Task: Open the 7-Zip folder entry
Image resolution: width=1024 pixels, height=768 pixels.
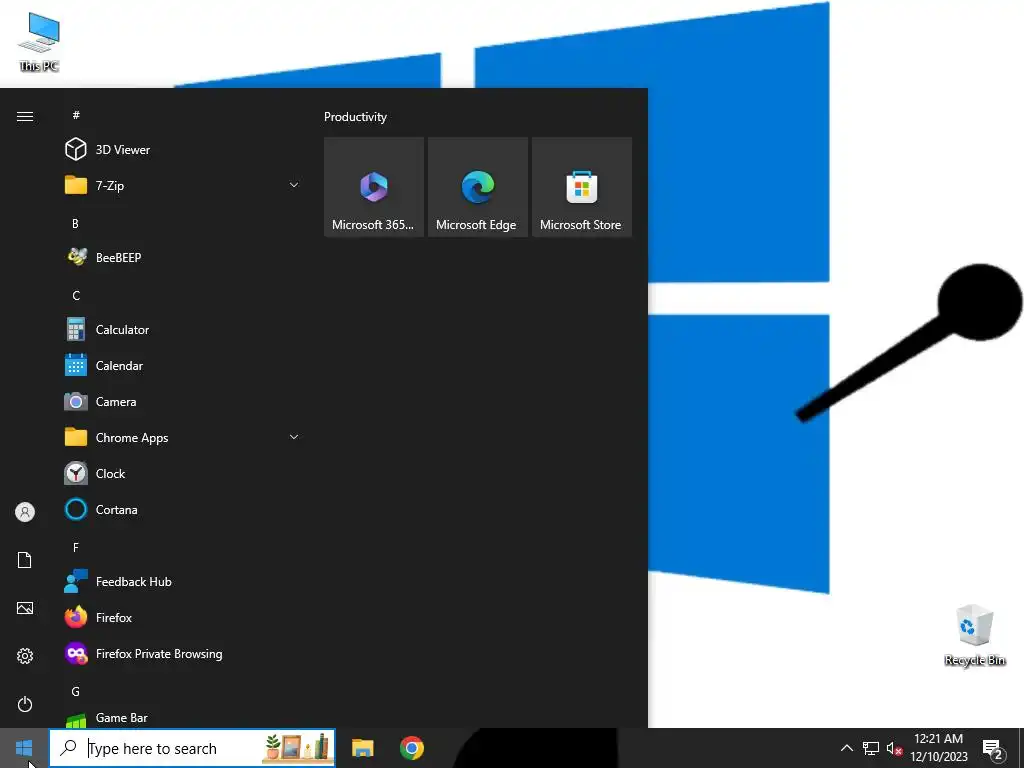Action: 182,185
